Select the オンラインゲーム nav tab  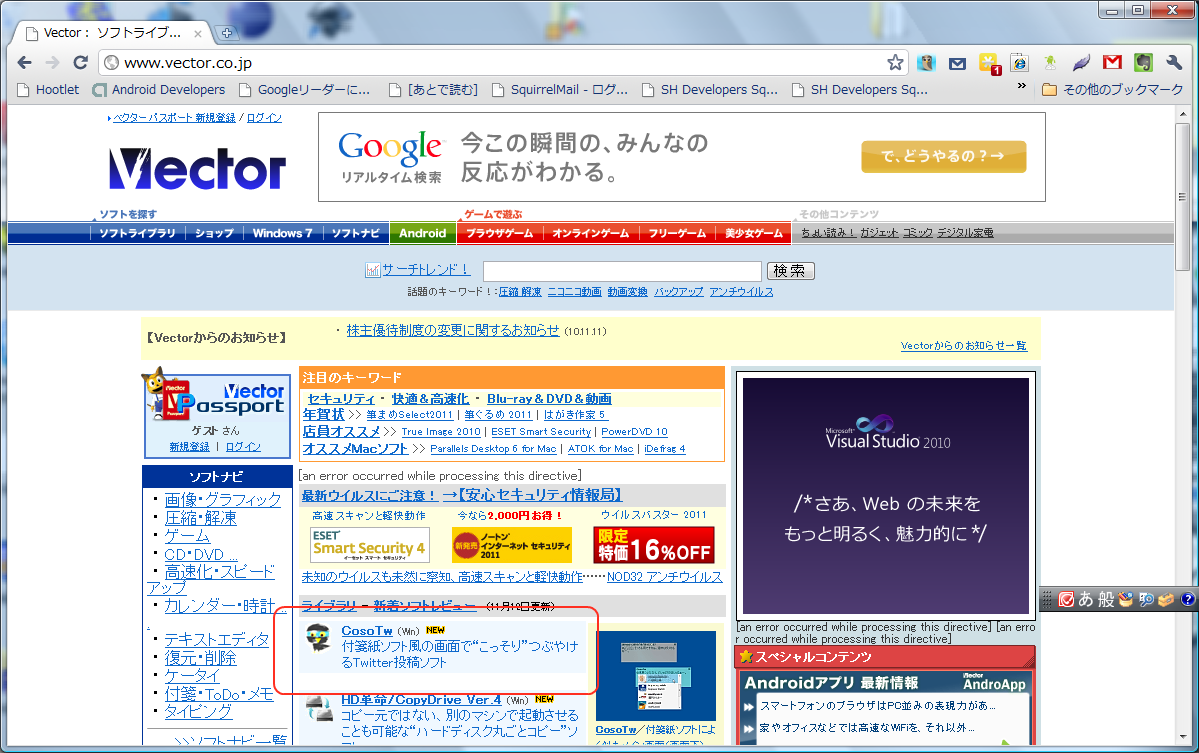coord(590,233)
